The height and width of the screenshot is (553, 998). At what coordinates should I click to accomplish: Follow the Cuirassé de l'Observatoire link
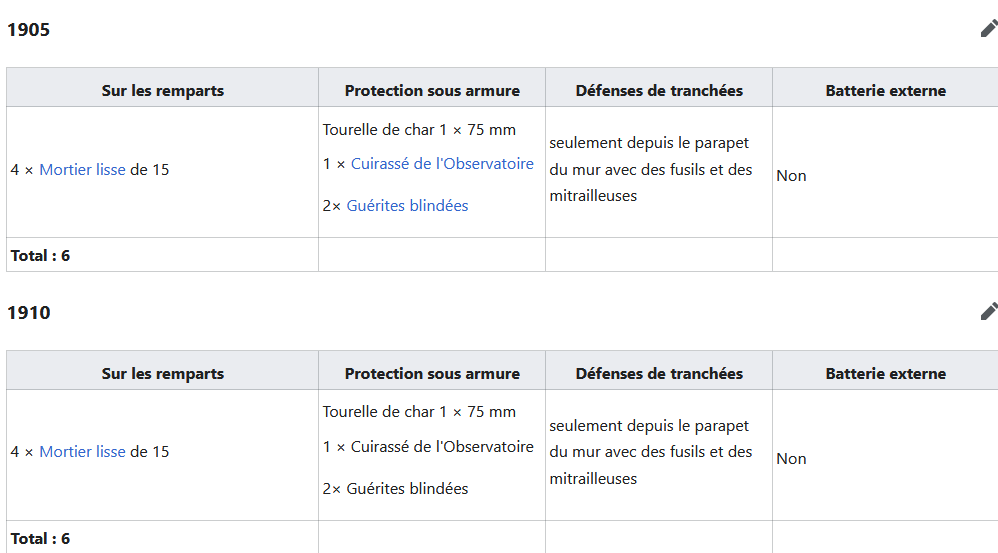point(442,164)
